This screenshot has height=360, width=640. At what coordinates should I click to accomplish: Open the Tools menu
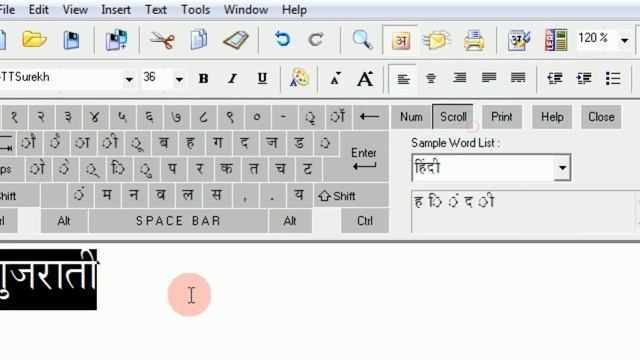point(196,9)
